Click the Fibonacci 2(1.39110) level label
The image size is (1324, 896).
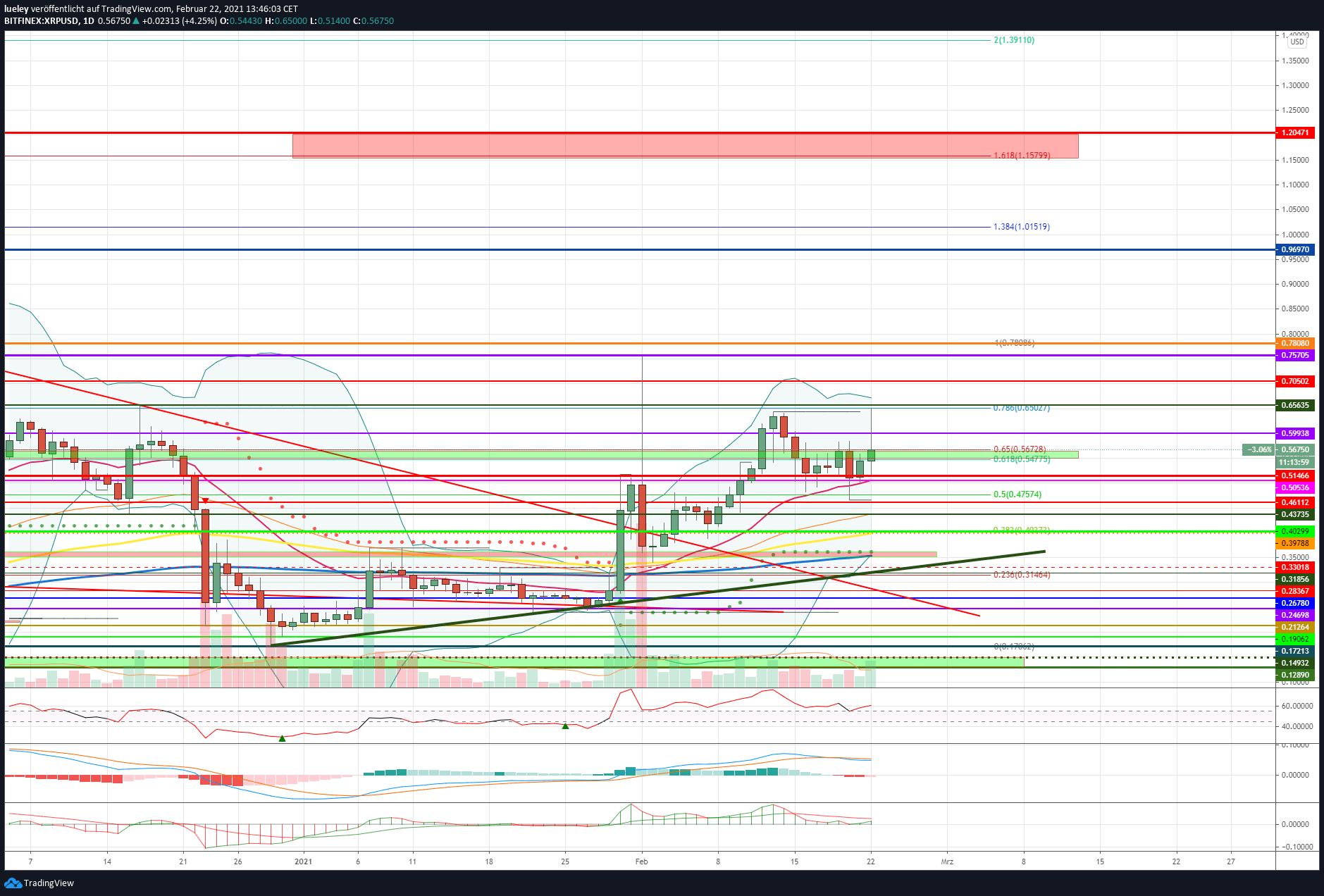coord(1014,40)
